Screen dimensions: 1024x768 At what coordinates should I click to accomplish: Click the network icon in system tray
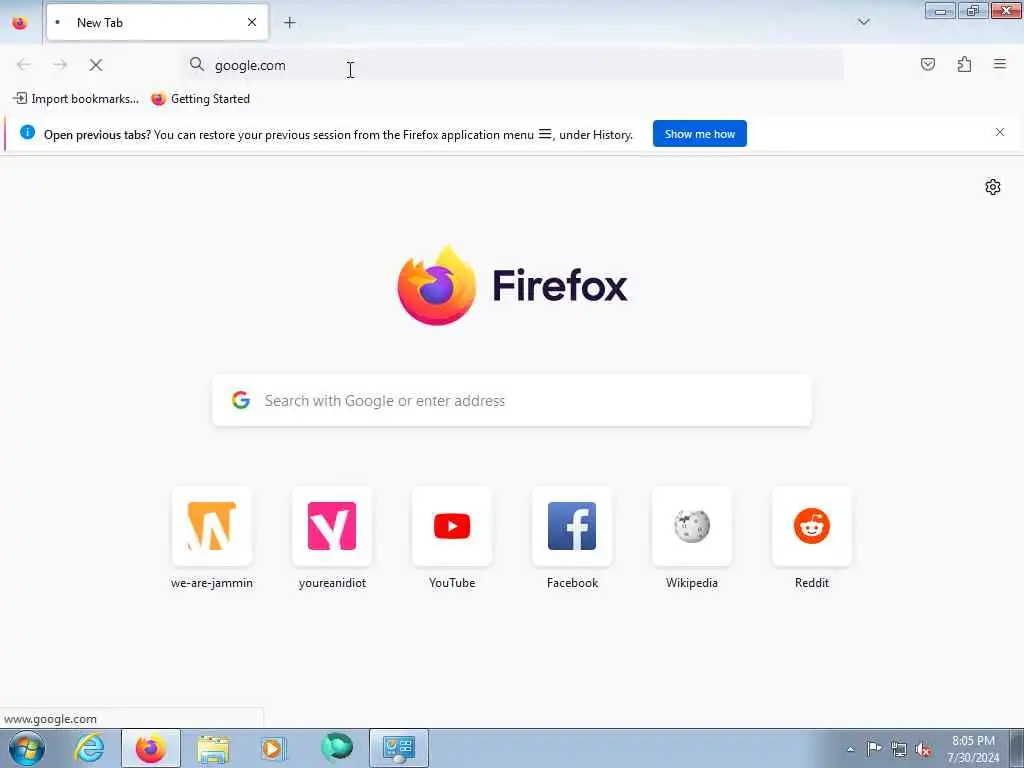(x=899, y=749)
